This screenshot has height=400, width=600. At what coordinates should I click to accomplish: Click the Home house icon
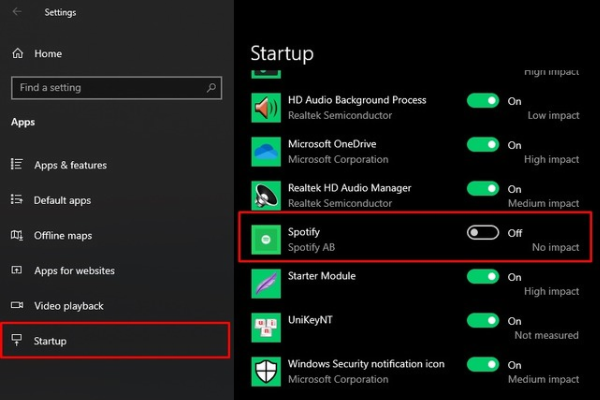point(18,53)
